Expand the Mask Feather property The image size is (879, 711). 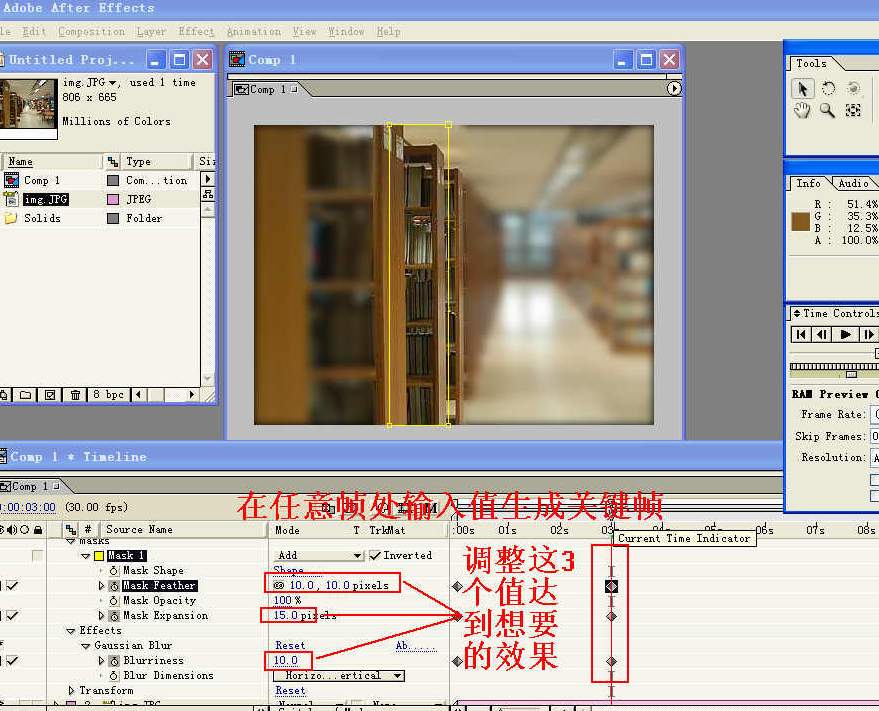click(101, 586)
